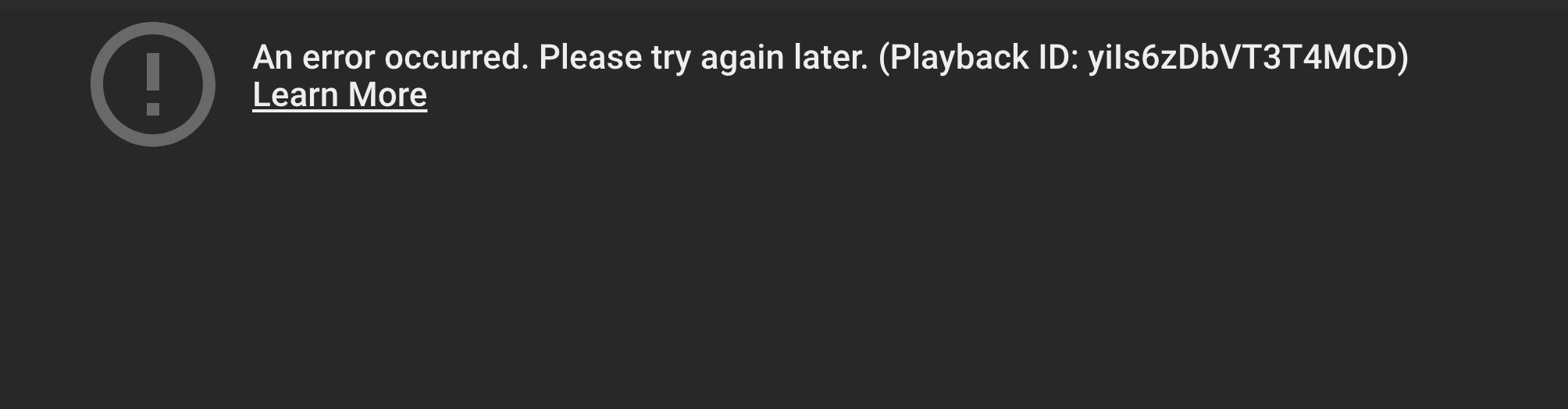Viewport: 1568px width, 409px height.
Task: Click the thin lighter strip above the player
Action: 784,5
